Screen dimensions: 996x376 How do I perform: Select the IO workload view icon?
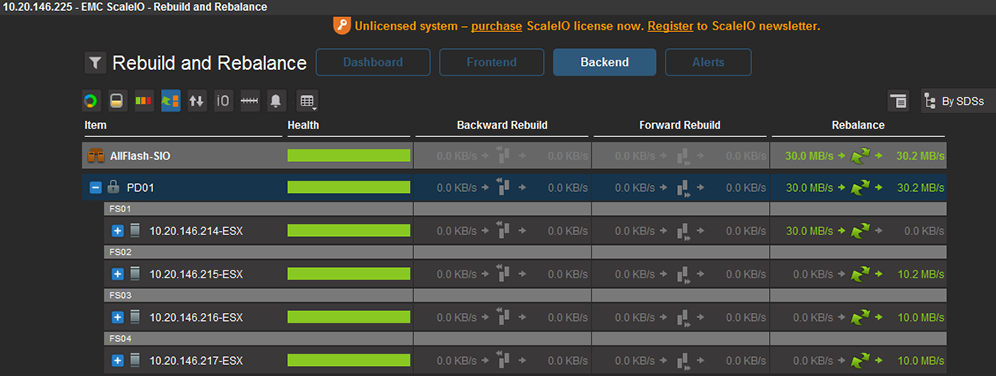tap(224, 100)
